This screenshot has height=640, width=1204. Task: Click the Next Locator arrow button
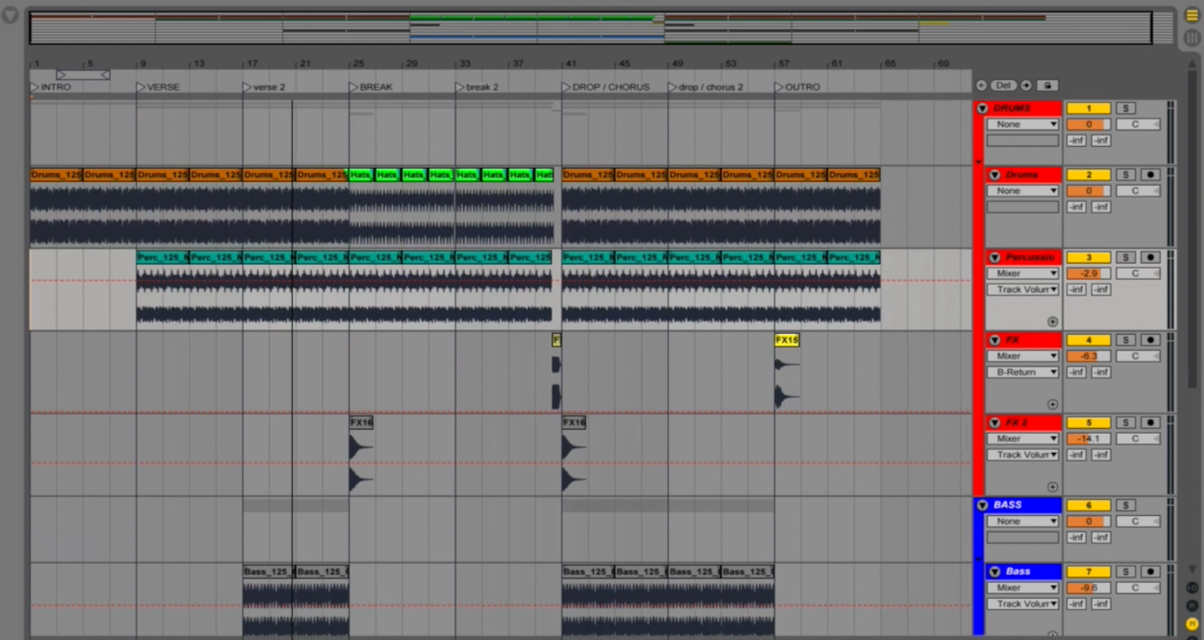[x=1026, y=86]
